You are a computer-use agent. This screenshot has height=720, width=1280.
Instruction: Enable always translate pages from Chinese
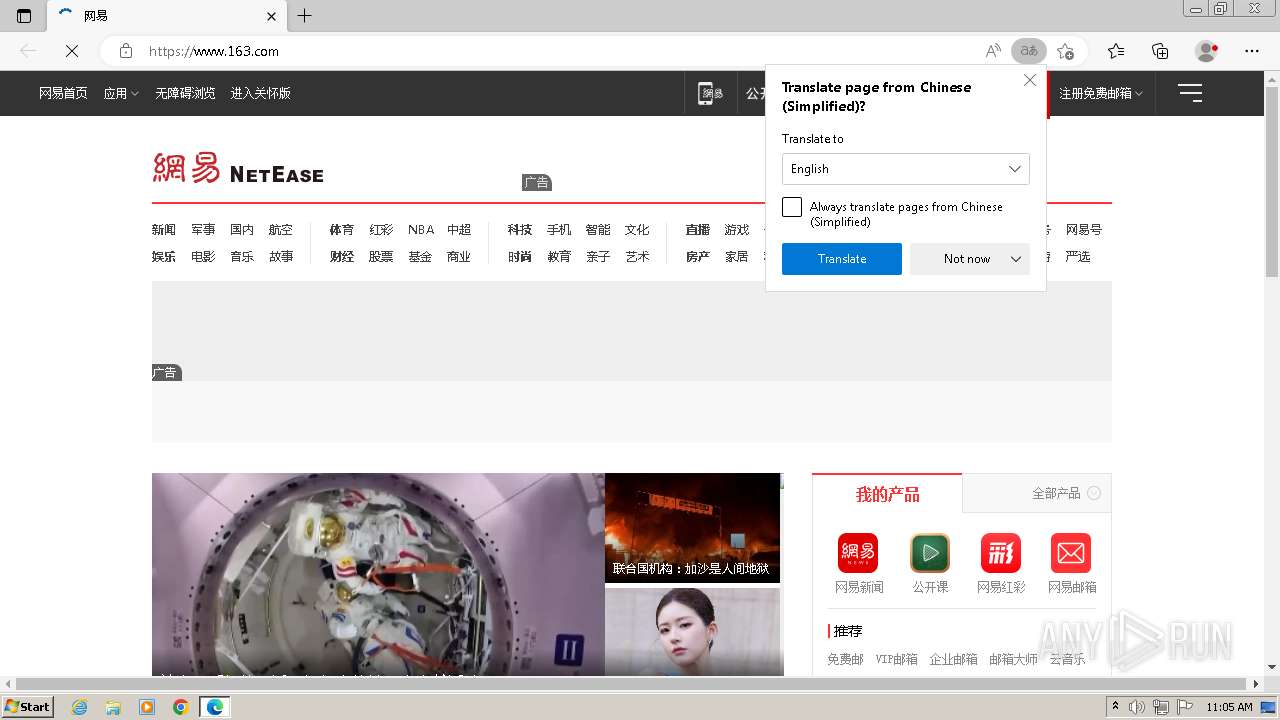(792, 207)
